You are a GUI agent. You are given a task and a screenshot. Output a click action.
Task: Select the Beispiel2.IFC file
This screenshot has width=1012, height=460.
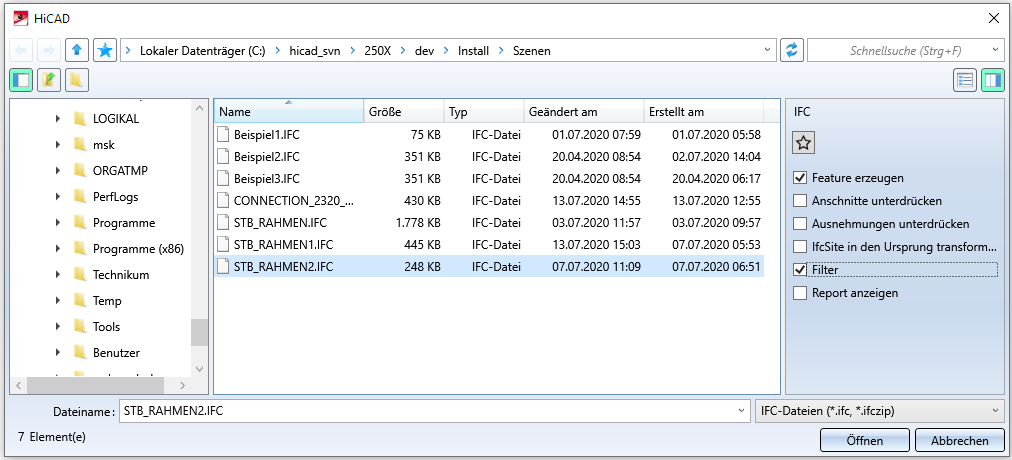pyautogui.click(x=489, y=156)
